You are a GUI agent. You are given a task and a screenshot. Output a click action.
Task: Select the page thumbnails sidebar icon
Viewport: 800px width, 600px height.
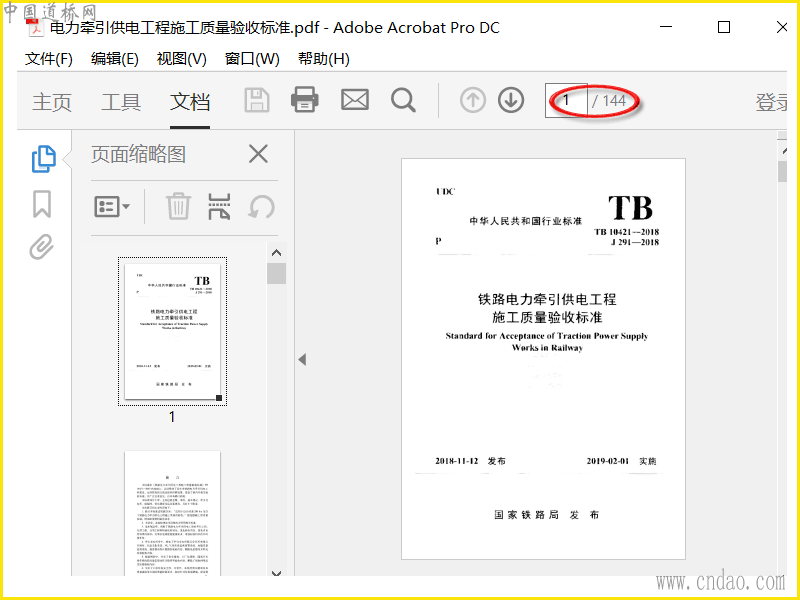coord(44,159)
